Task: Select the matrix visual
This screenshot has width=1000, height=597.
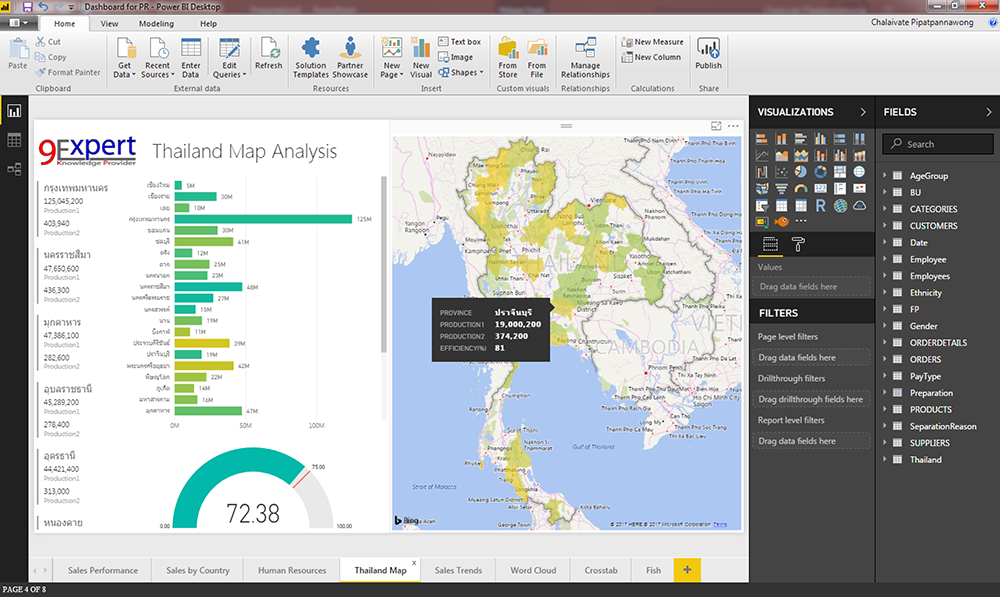Action: pos(801,205)
